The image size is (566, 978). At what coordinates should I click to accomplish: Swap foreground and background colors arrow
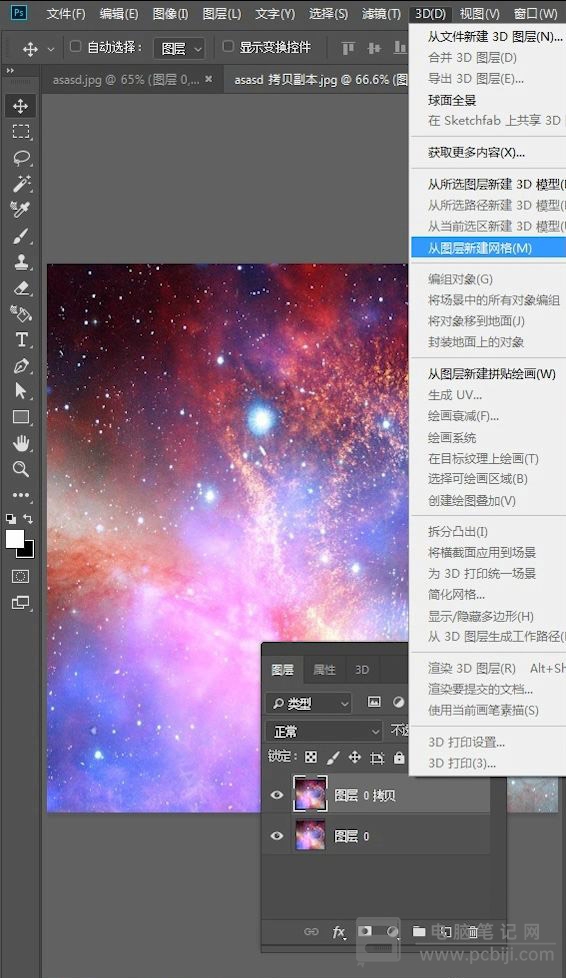28,519
